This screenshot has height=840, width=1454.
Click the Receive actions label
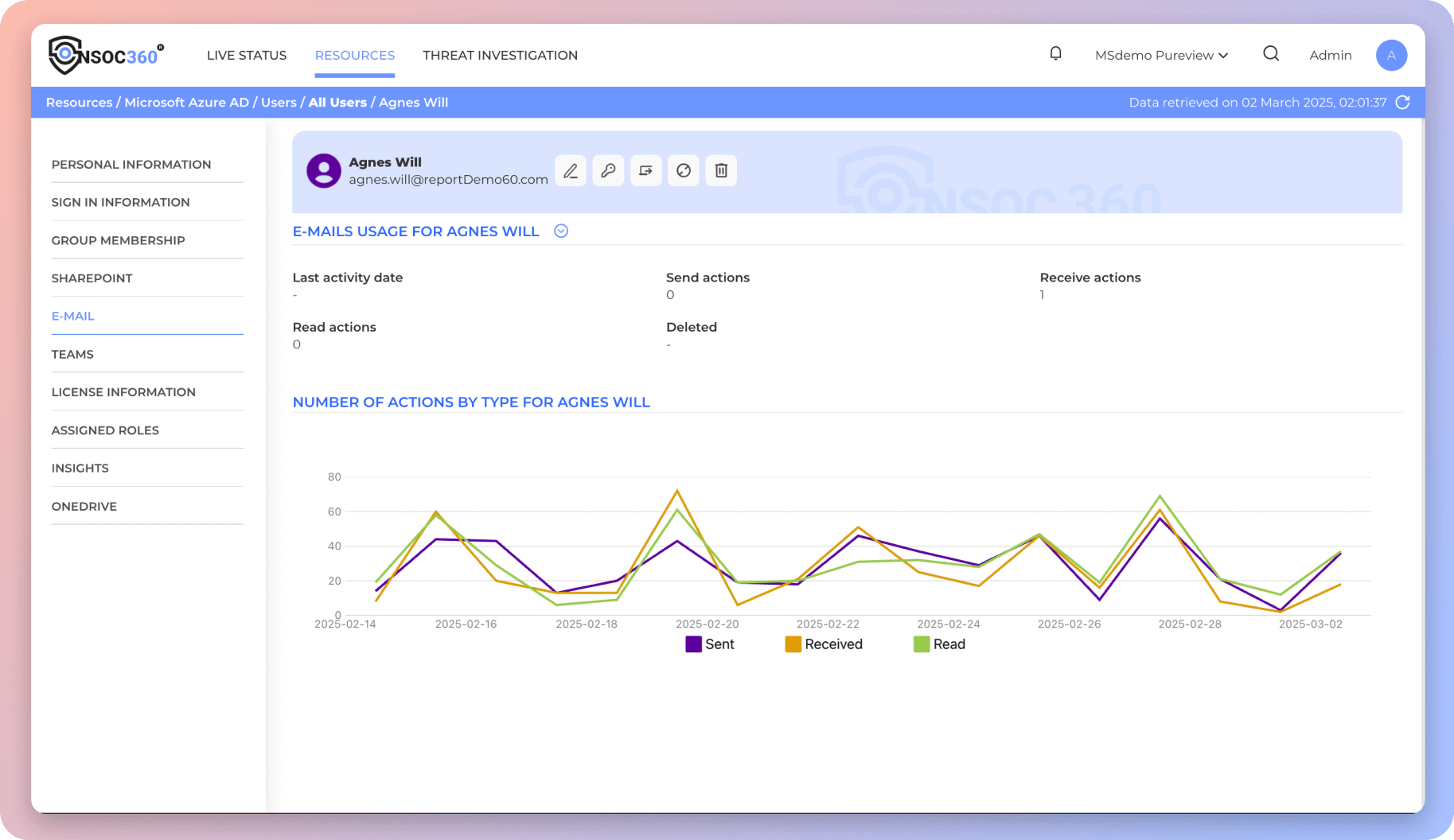(1090, 278)
